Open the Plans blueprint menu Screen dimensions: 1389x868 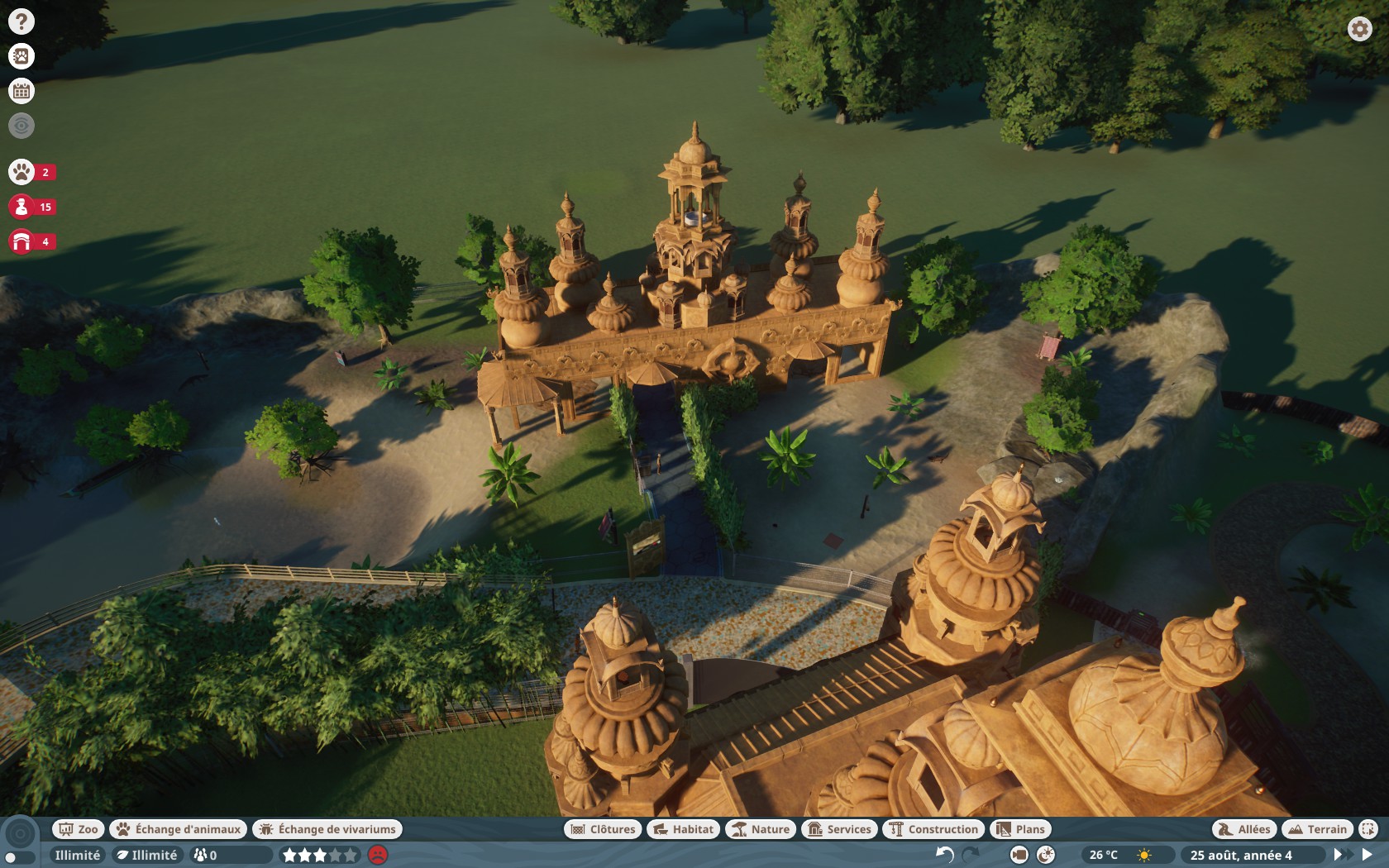1020,829
